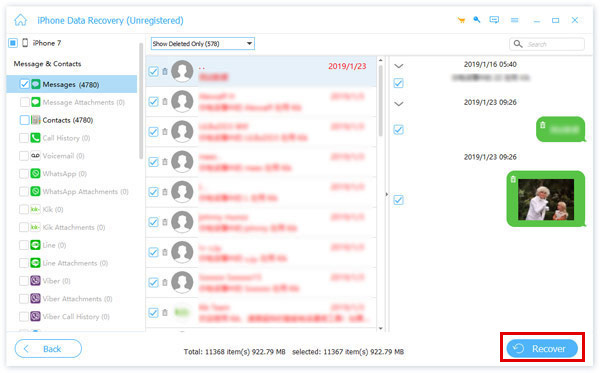Image resolution: width=600 pixels, height=373 pixels.
Task: Click the panel splitter collapse arrow
Action: tap(386, 194)
